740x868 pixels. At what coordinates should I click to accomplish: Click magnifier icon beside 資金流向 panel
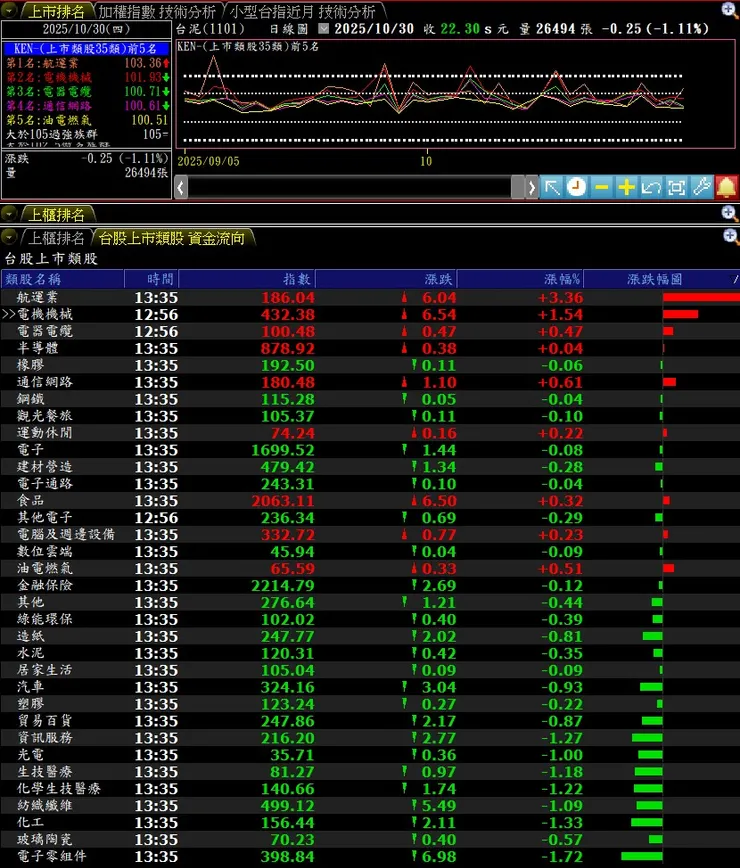(x=730, y=236)
